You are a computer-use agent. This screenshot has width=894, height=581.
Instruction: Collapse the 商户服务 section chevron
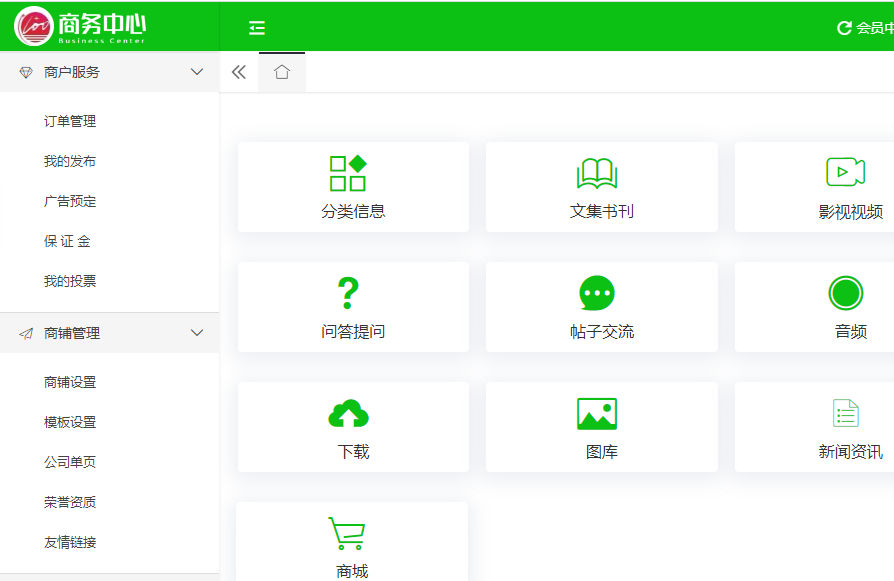198,72
